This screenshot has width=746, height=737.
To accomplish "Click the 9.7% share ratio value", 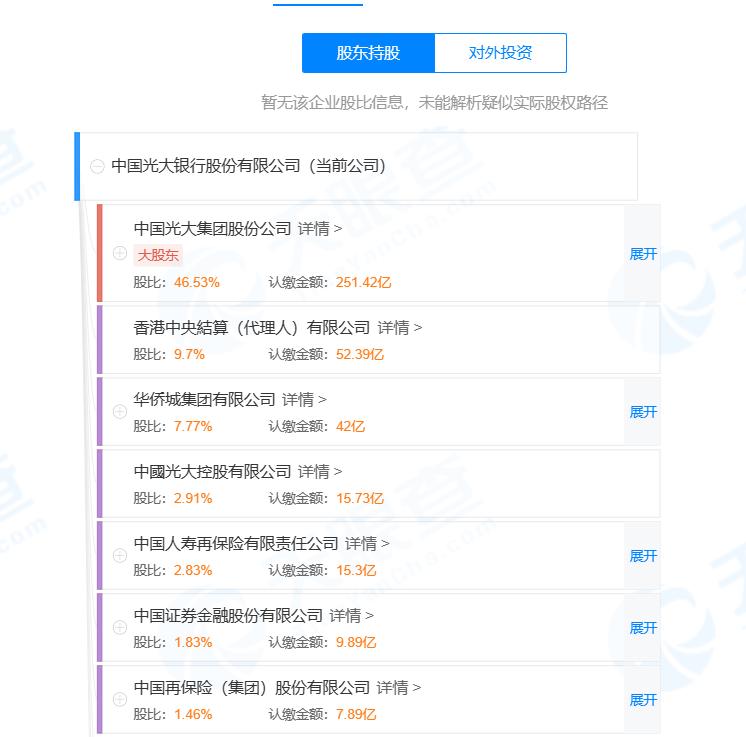I will click(x=189, y=354).
